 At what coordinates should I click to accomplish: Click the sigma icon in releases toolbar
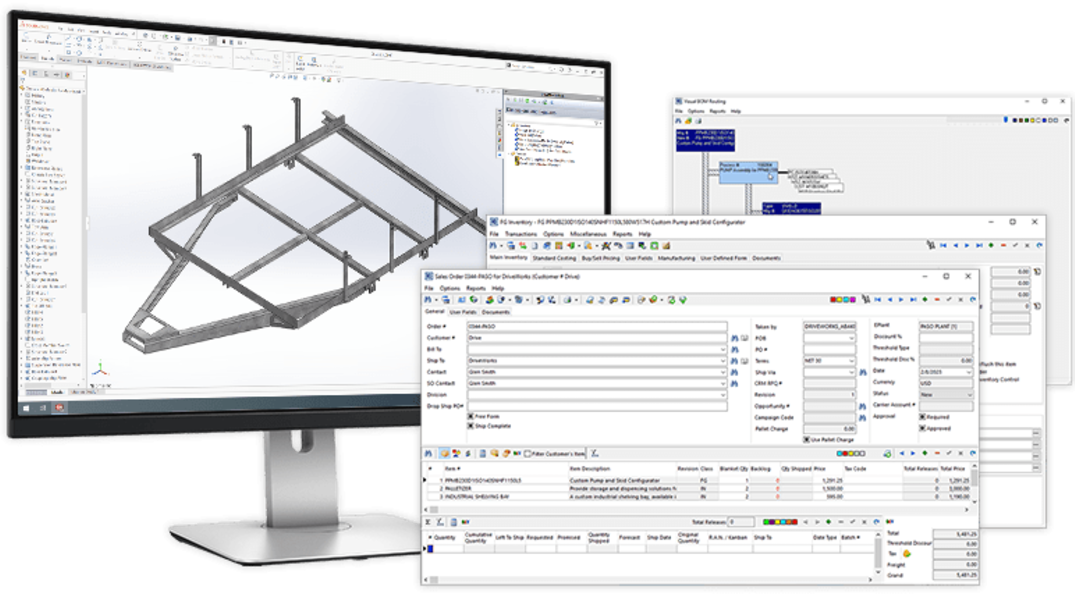point(428,522)
